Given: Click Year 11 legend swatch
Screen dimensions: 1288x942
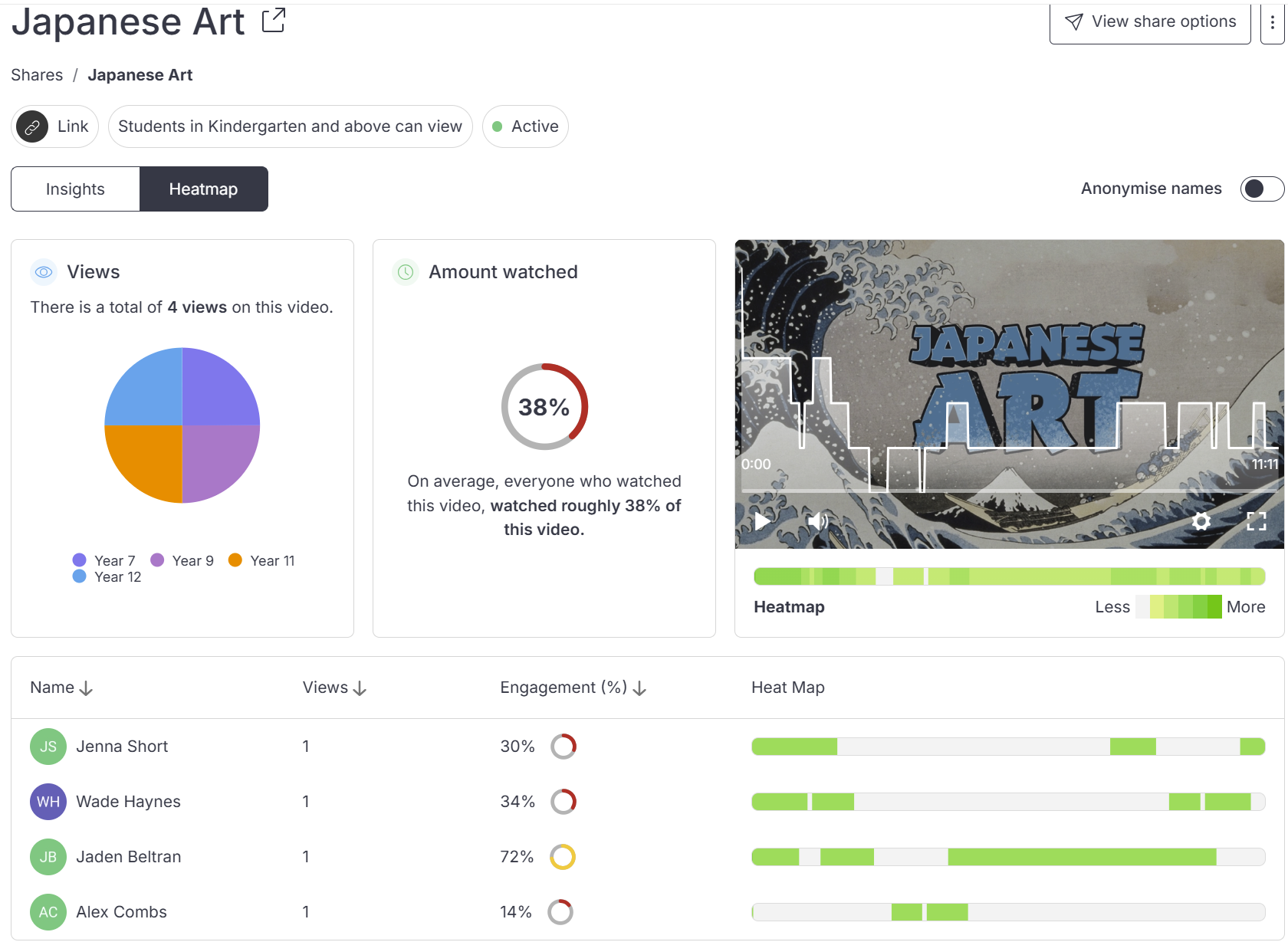Looking at the screenshot, I should pyautogui.click(x=235, y=560).
